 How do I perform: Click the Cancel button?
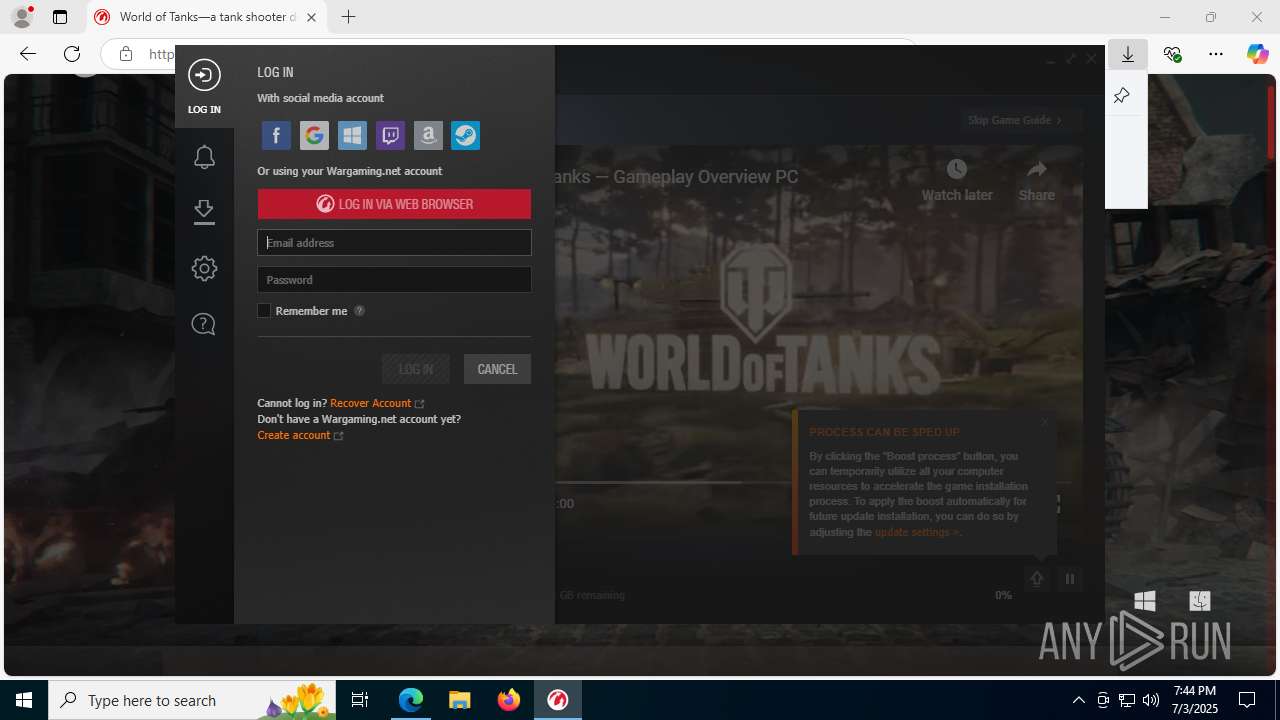coord(497,369)
